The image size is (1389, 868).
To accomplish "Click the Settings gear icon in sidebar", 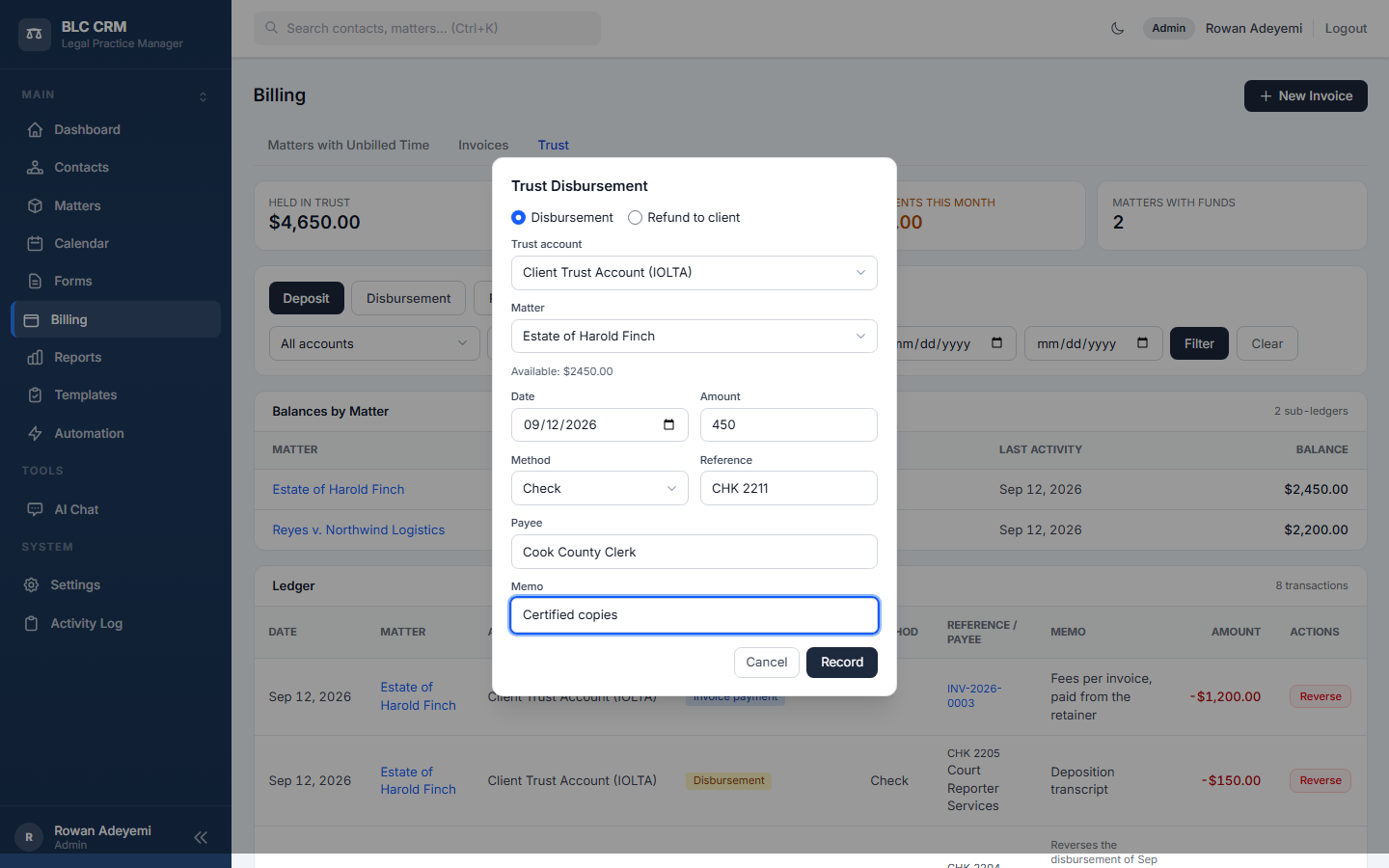I will pos(31,584).
